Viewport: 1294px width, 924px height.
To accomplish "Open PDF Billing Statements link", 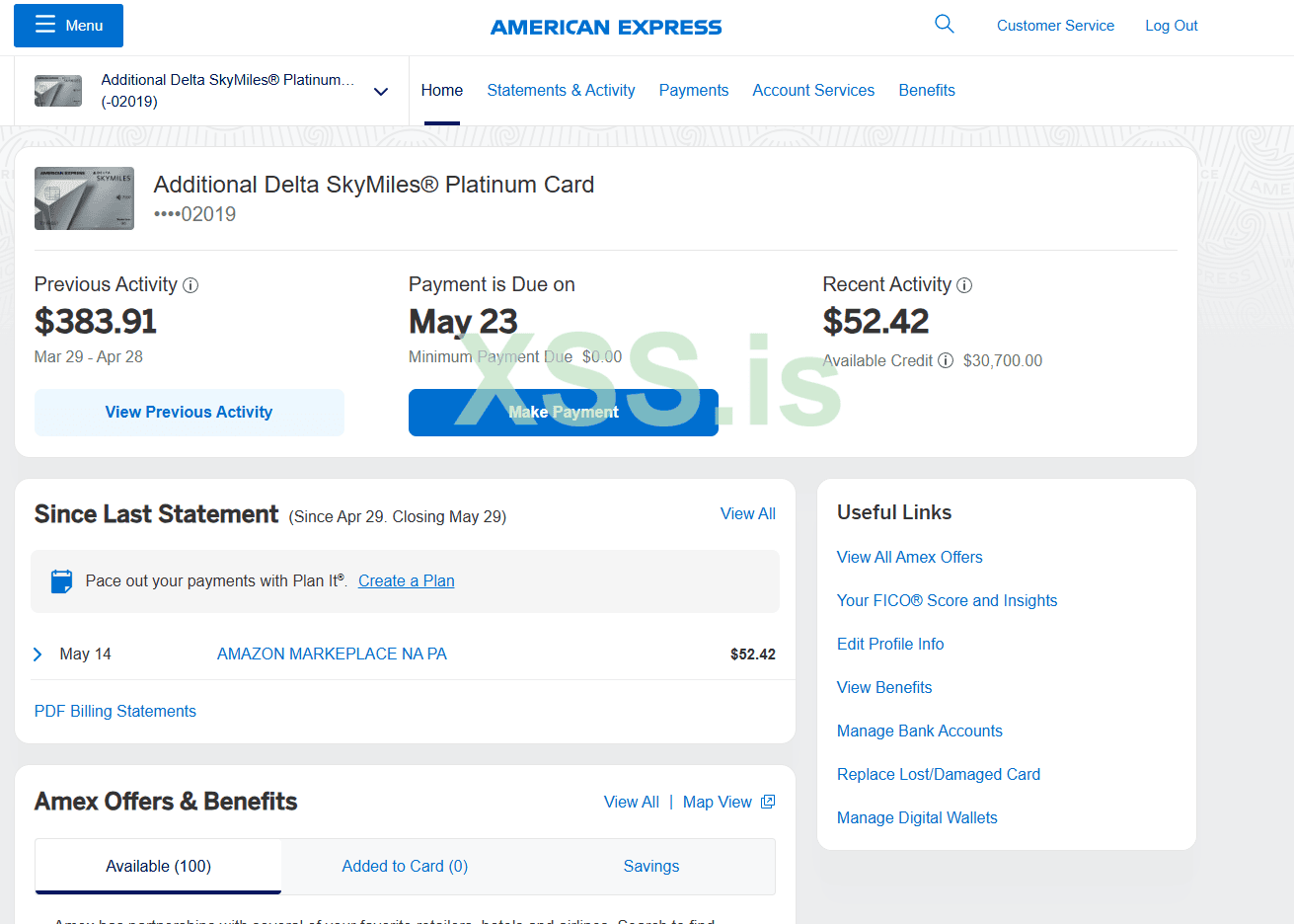I will coord(115,711).
